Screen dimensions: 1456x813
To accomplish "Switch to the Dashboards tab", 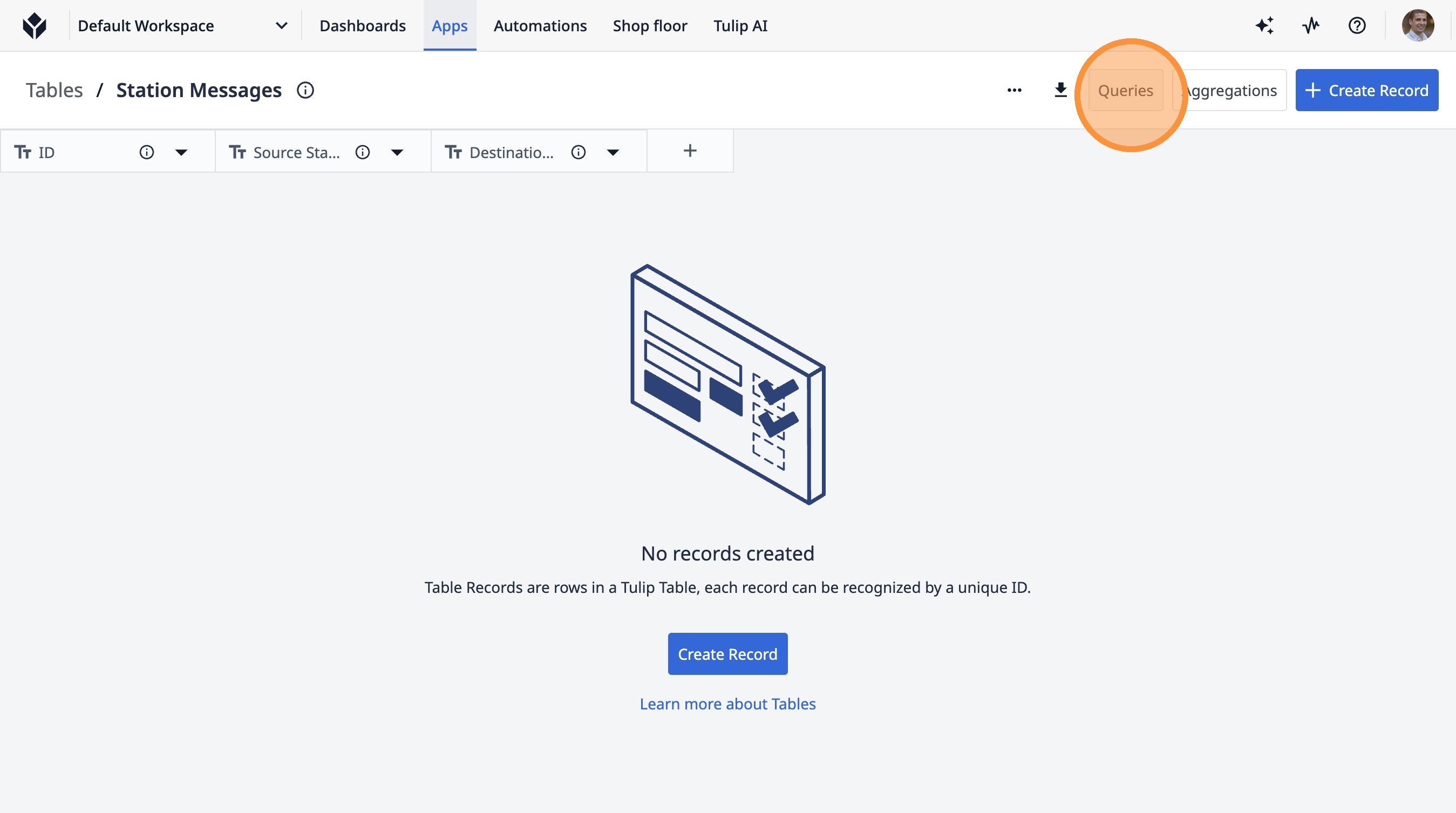I will point(362,26).
